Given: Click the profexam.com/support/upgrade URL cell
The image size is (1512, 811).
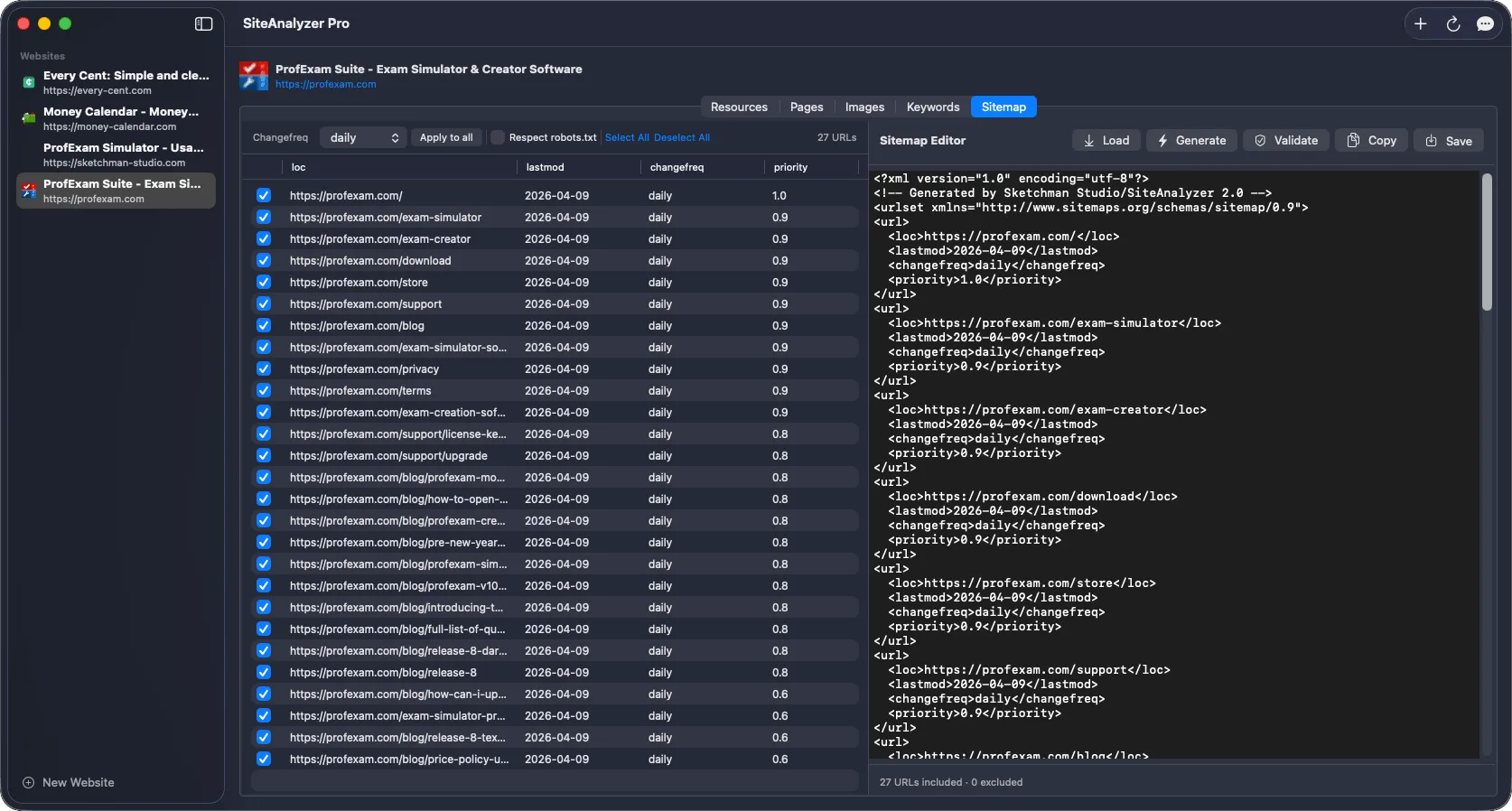Looking at the screenshot, I should [388, 456].
